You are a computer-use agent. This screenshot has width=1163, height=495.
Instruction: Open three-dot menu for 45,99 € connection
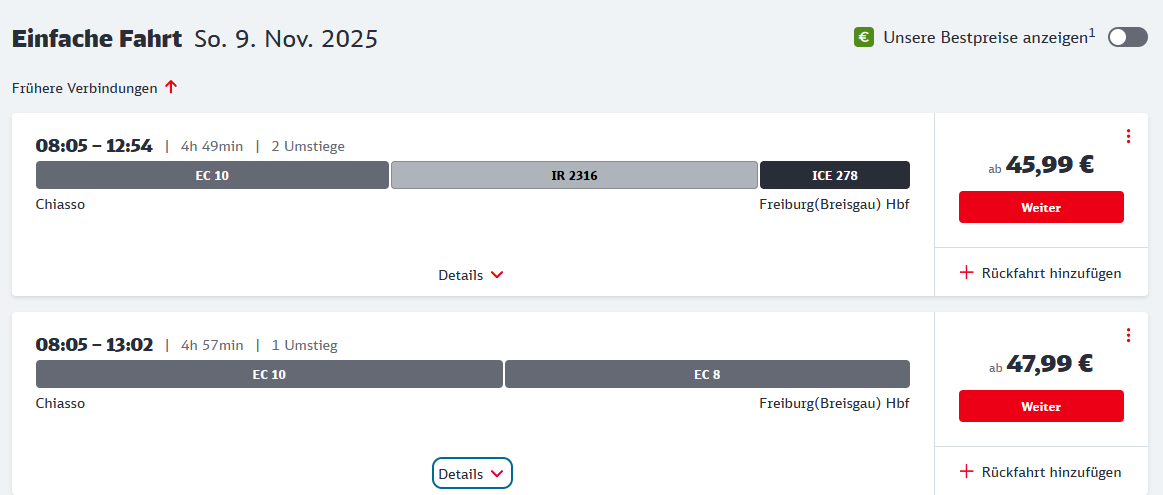tap(1128, 136)
